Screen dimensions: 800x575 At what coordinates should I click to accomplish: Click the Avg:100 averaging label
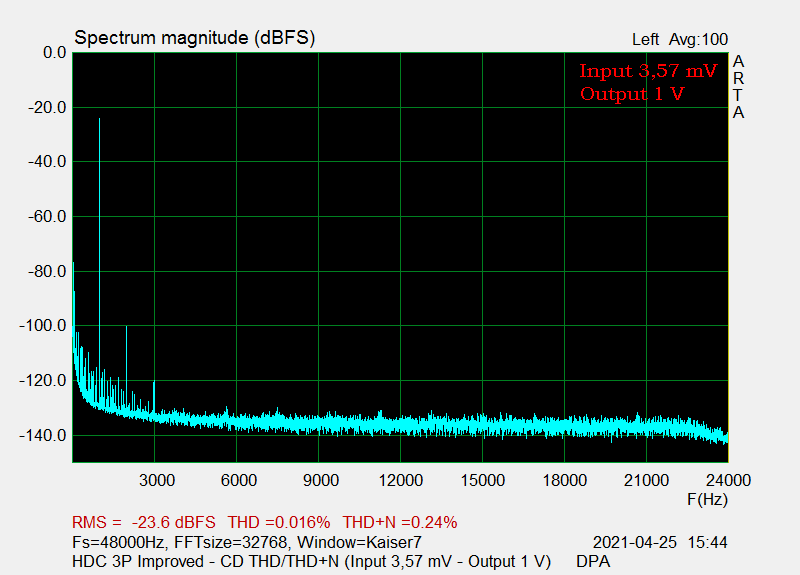point(698,39)
